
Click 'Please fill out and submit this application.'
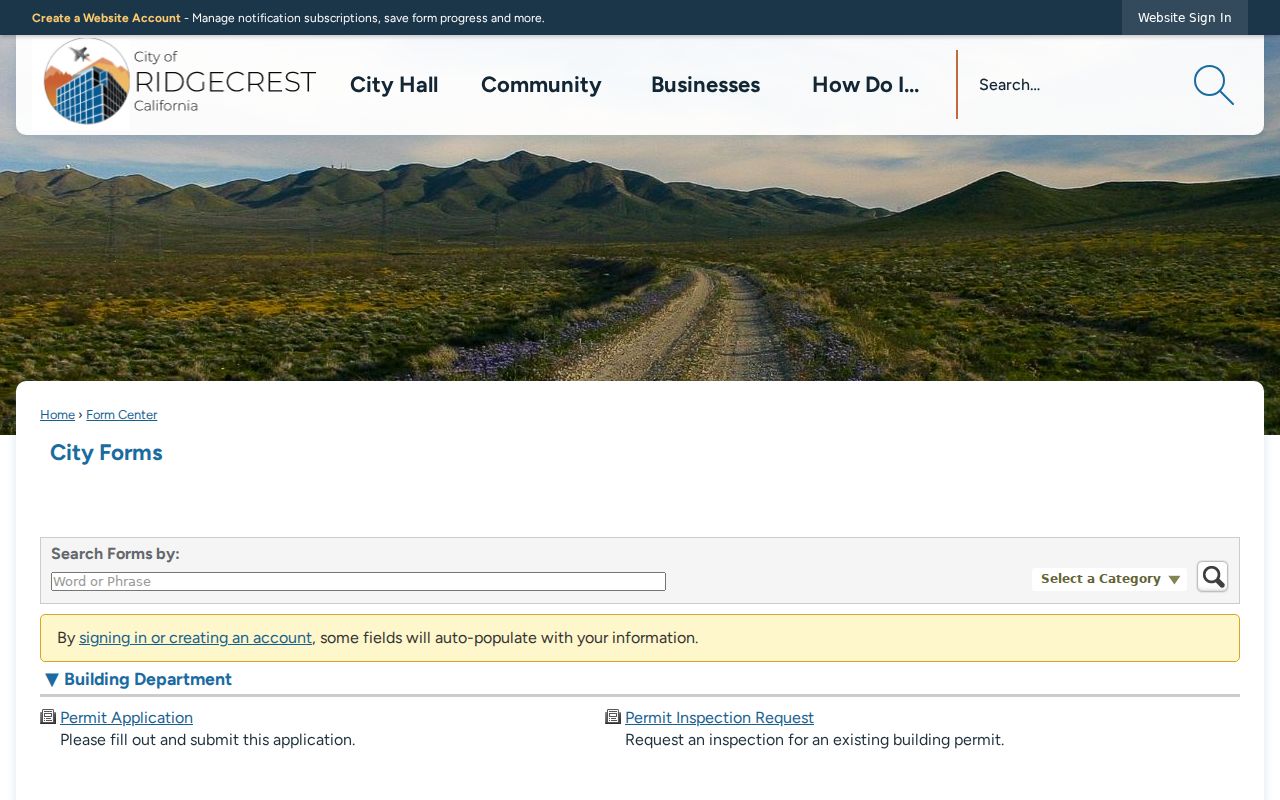[208, 740]
